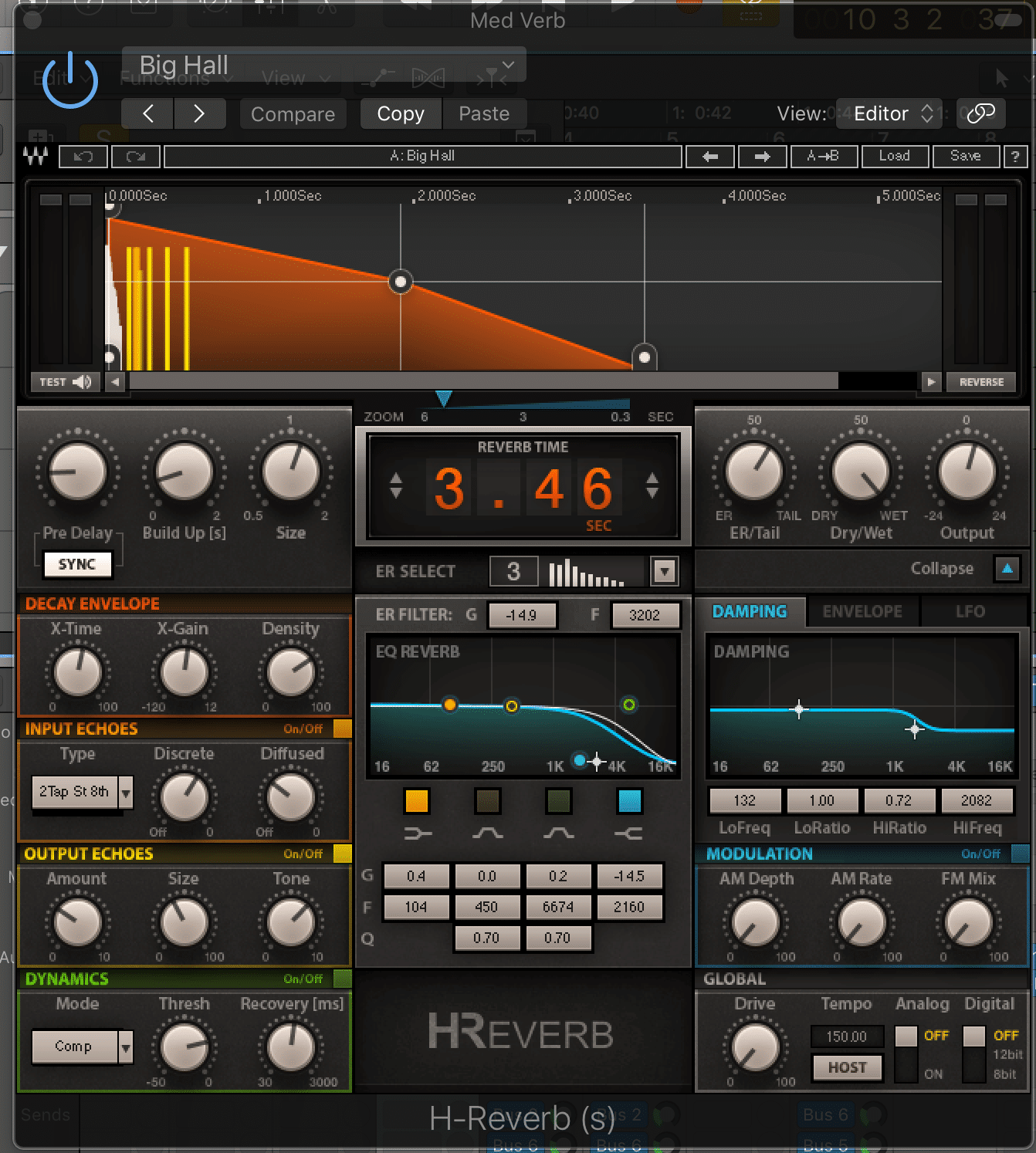Click the TEST speaker button
This screenshot has width=1036, height=1153.
pos(66,382)
